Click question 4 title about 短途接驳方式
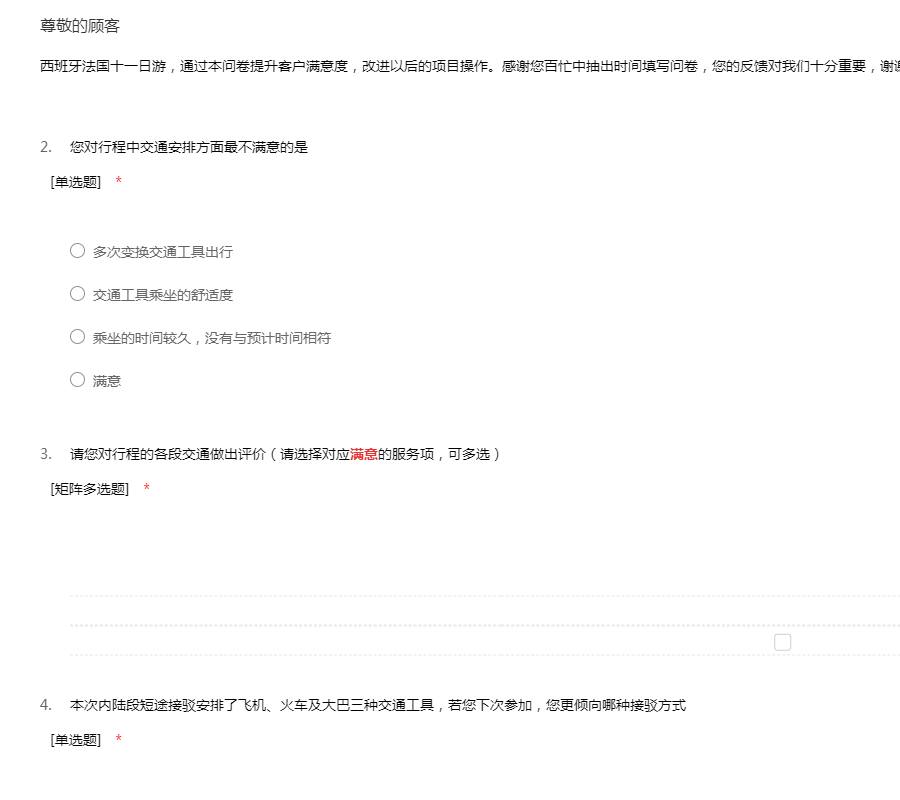Image resolution: width=900 pixels, height=800 pixels. [378, 705]
